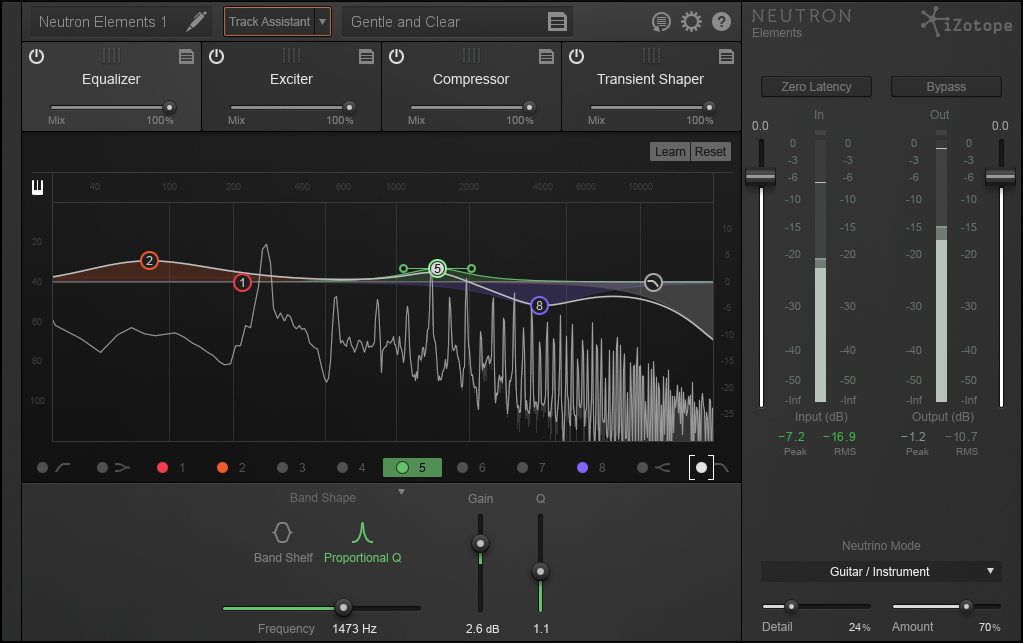Open the Neutrino Mode Guitar / Instrument dropdown
Viewport: 1023px width, 643px height.
tap(881, 571)
